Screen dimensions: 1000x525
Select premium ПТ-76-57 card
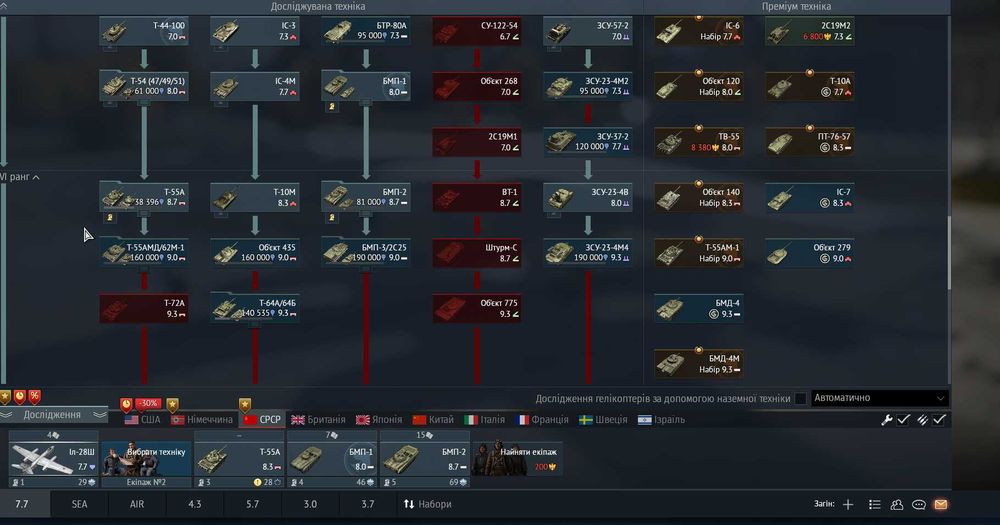pos(810,142)
